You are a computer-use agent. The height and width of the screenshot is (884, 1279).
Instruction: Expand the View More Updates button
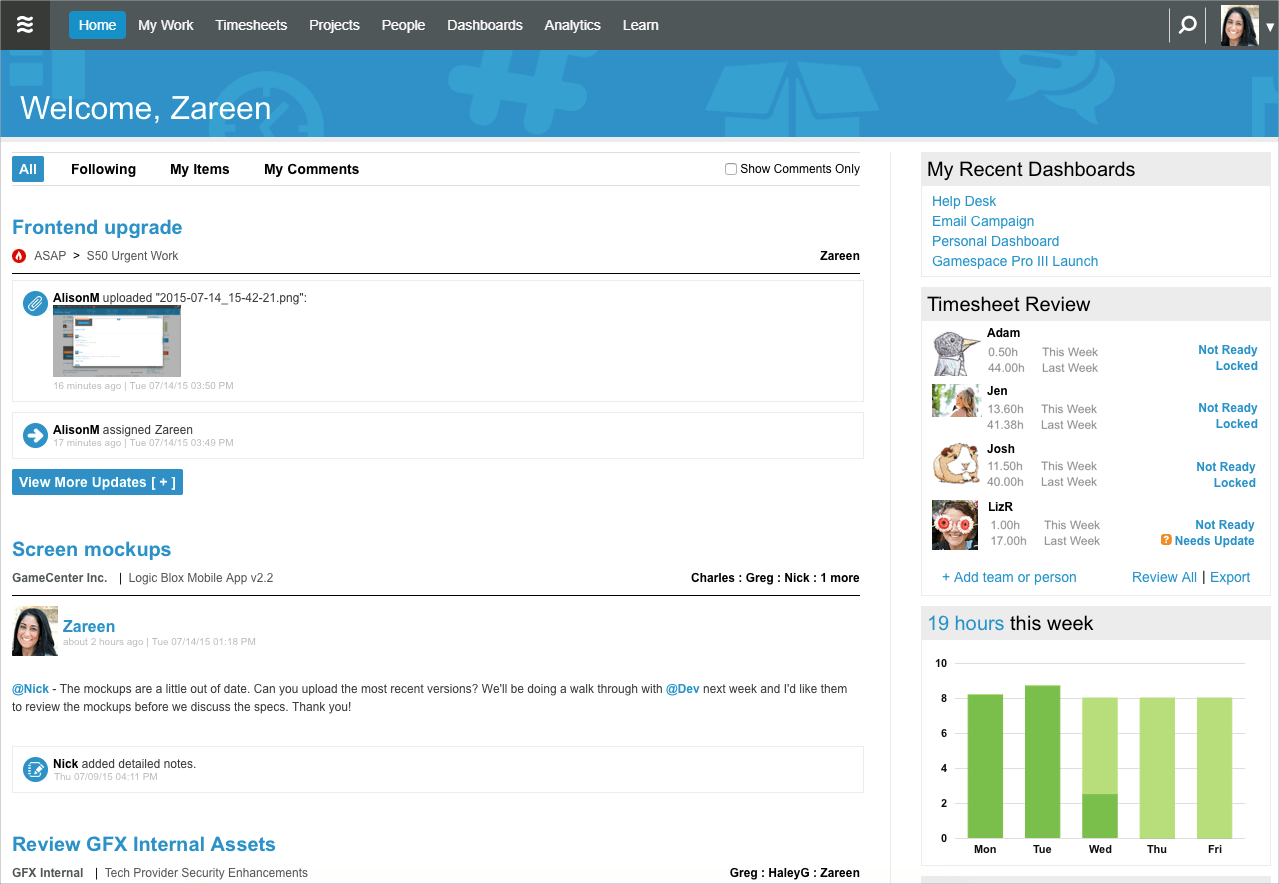pos(97,482)
